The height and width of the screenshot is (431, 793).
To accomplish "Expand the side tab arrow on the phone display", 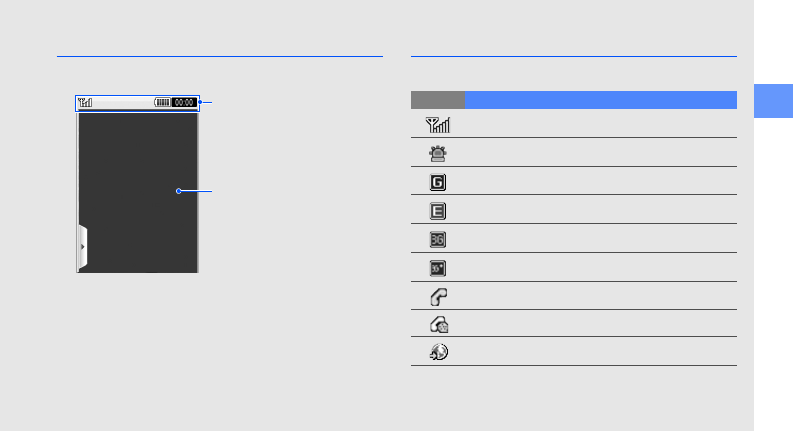I will [82, 246].
